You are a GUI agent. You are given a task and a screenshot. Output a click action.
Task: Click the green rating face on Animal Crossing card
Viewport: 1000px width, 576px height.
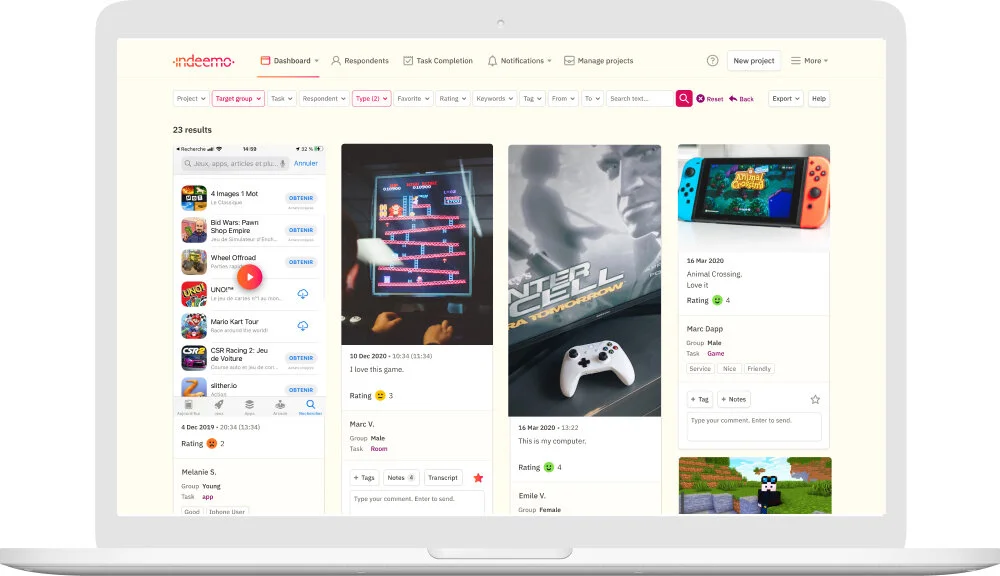pyautogui.click(x=717, y=300)
